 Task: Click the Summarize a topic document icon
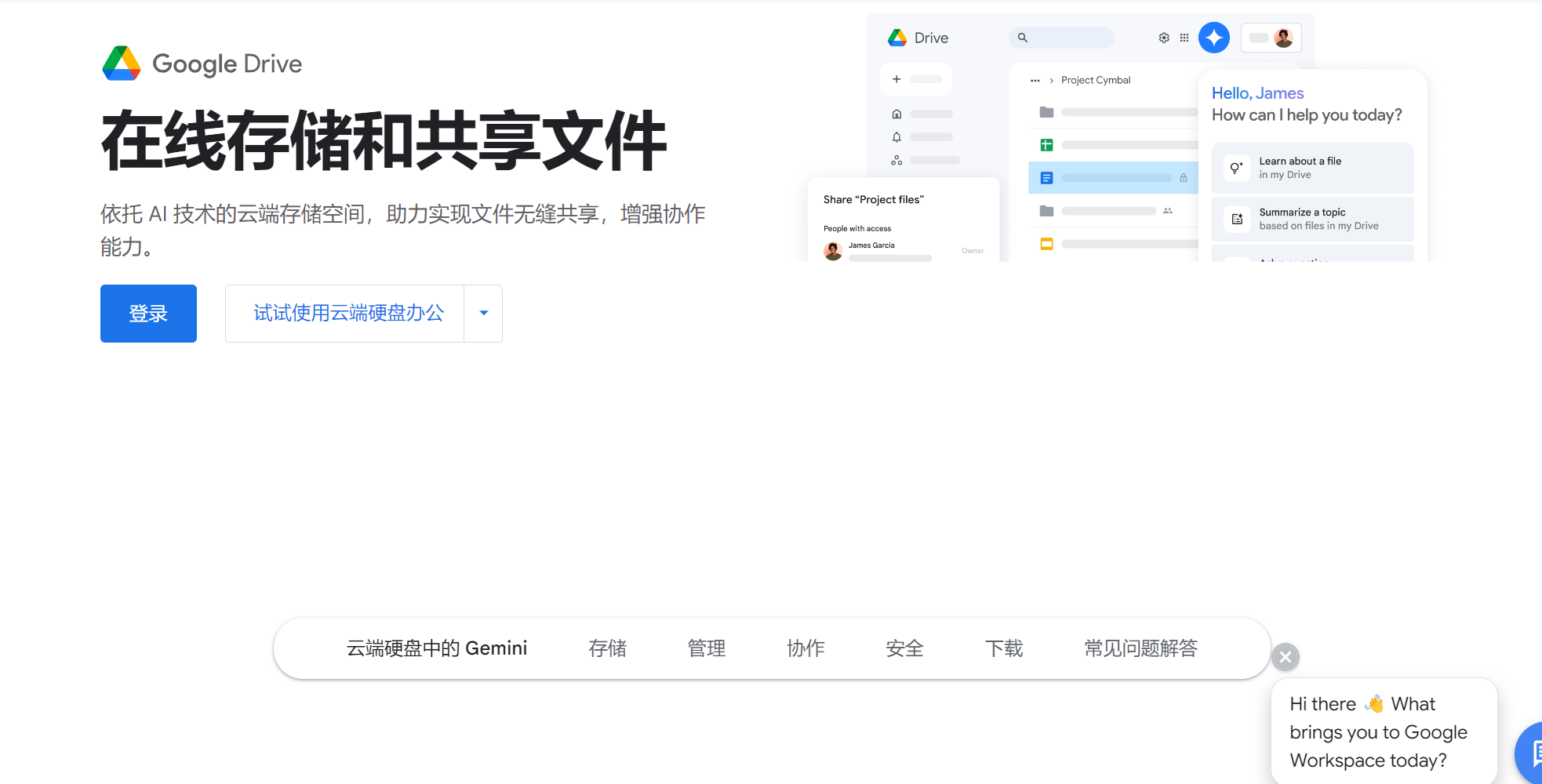tap(1237, 219)
